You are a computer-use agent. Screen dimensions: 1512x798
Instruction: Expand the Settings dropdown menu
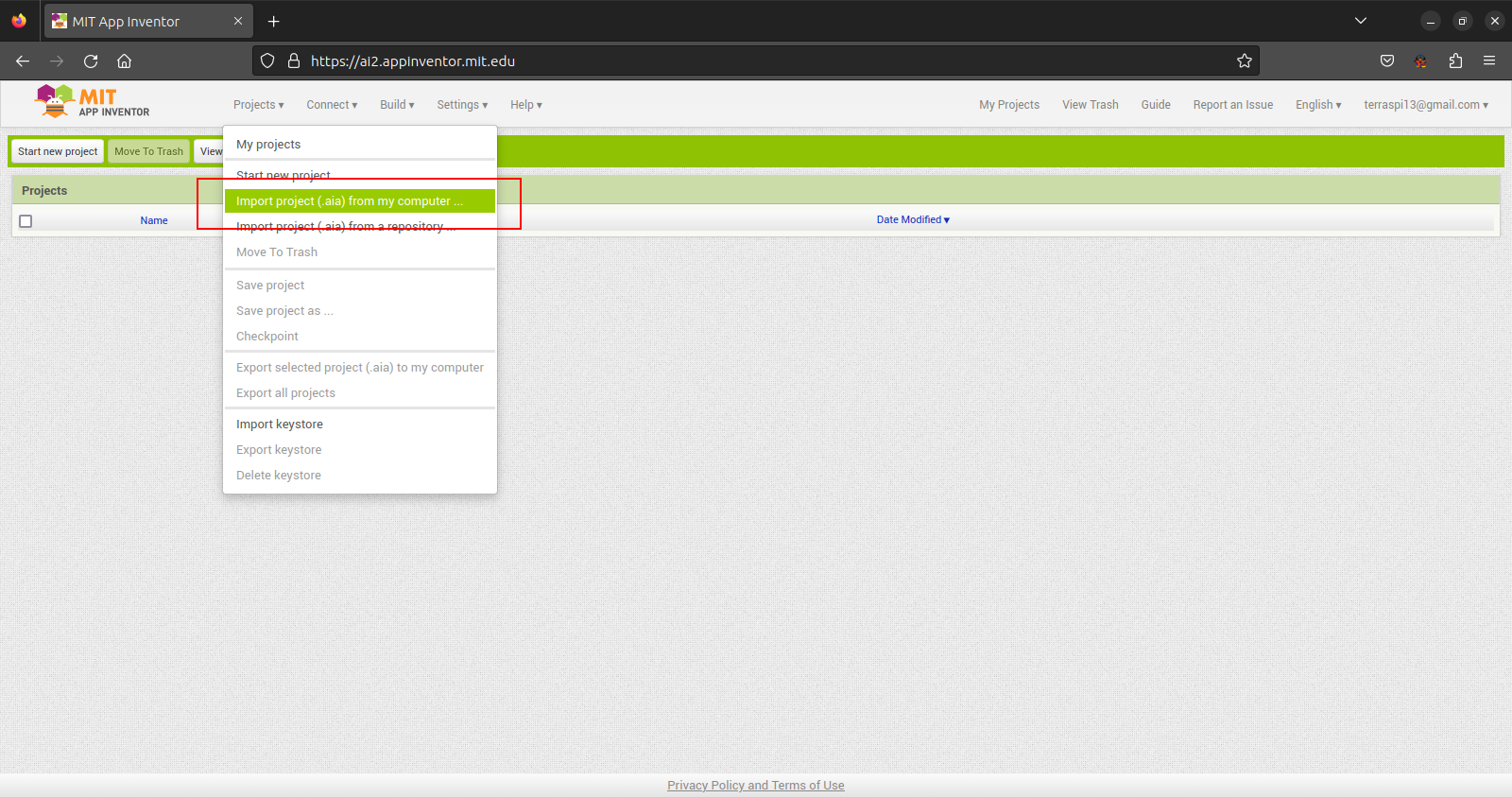pyautogui.click(x=462, y=105)
